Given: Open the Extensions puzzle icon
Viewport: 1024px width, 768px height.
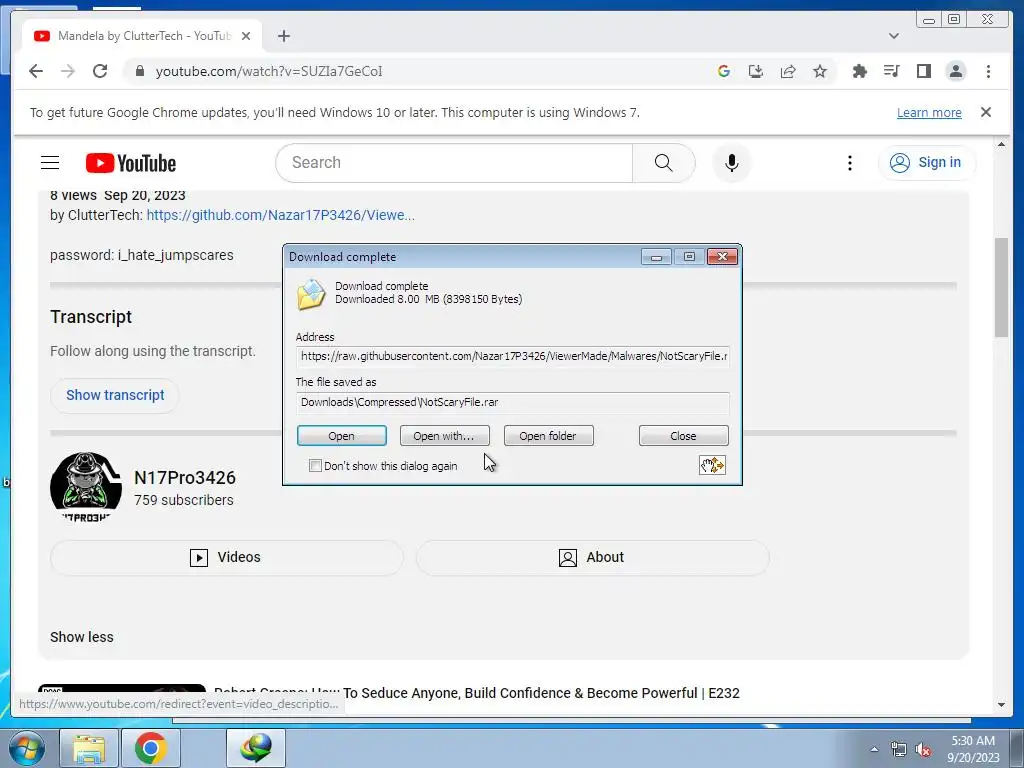Looking at the screenshot, I should (x=859, y=71).
